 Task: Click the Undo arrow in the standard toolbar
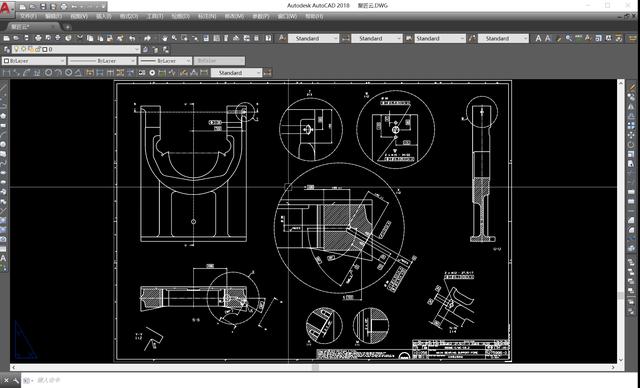click(x=132, y=38)
